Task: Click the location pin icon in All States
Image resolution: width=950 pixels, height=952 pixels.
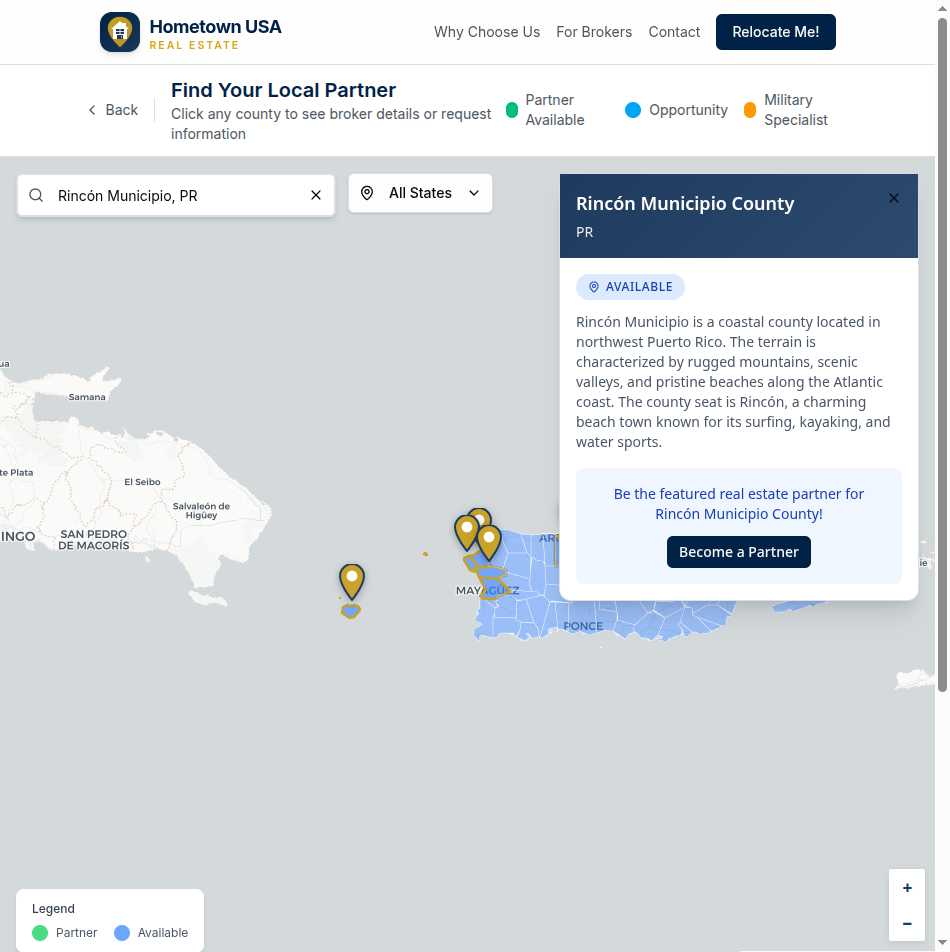Action: (367, 193)
